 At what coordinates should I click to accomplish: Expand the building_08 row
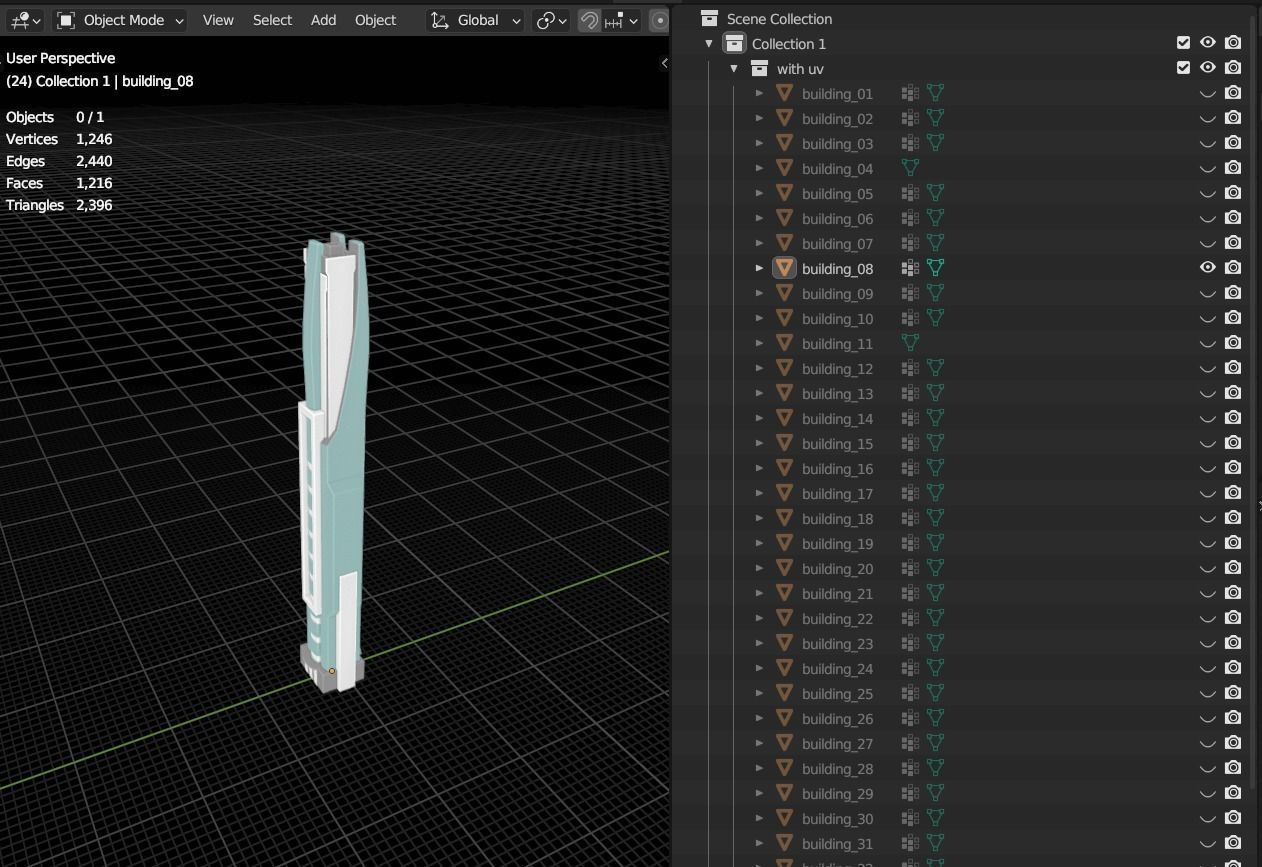759,268
